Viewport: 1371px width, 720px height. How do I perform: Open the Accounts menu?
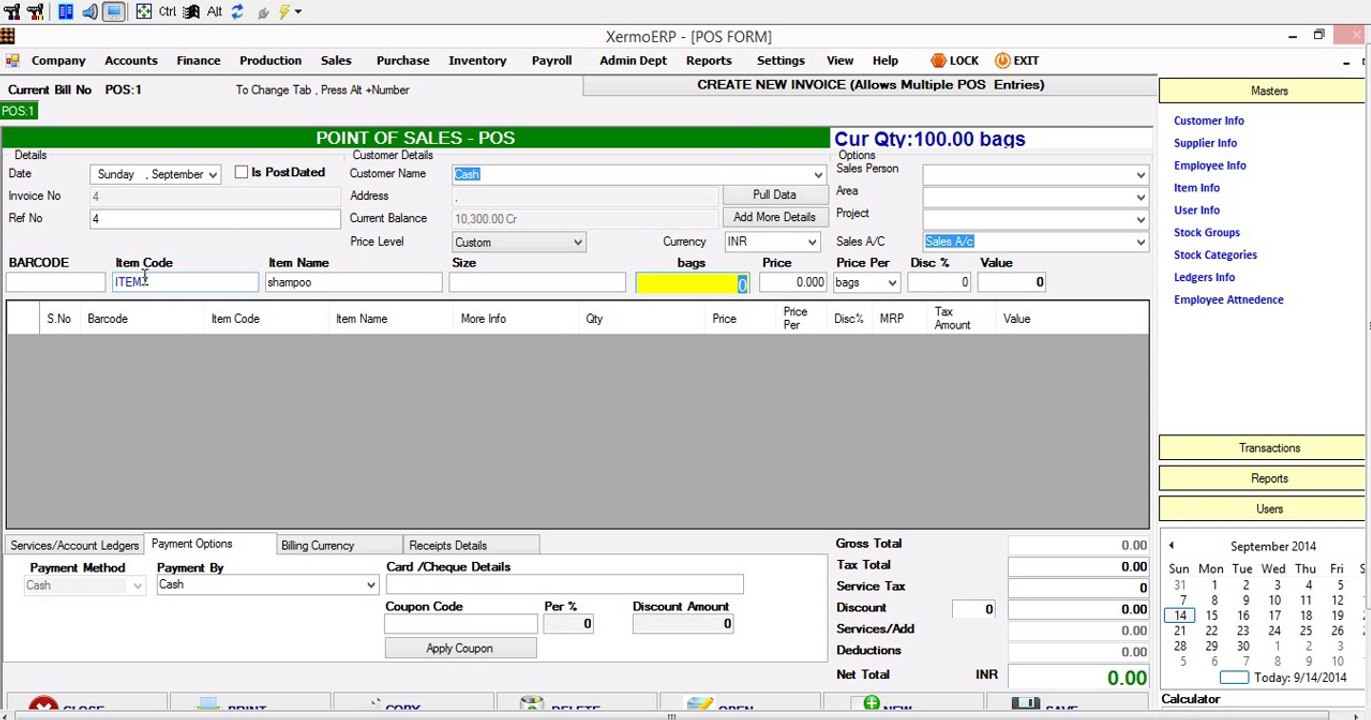(x=131, y=61)
